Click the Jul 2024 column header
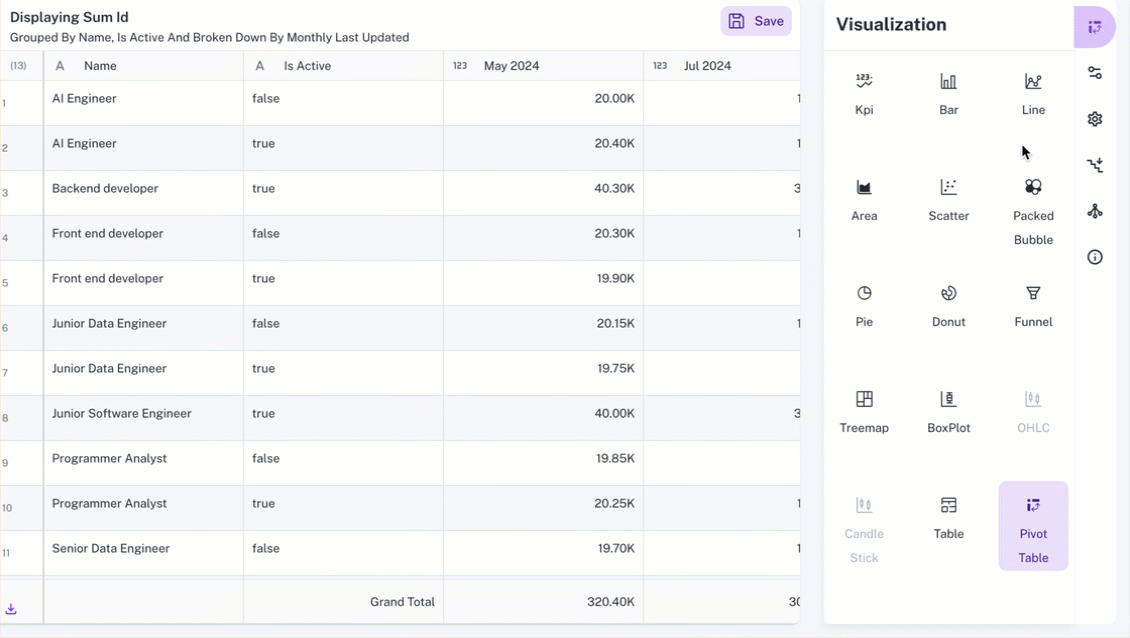Screen dimensions: 1130x638 (722, 66)
